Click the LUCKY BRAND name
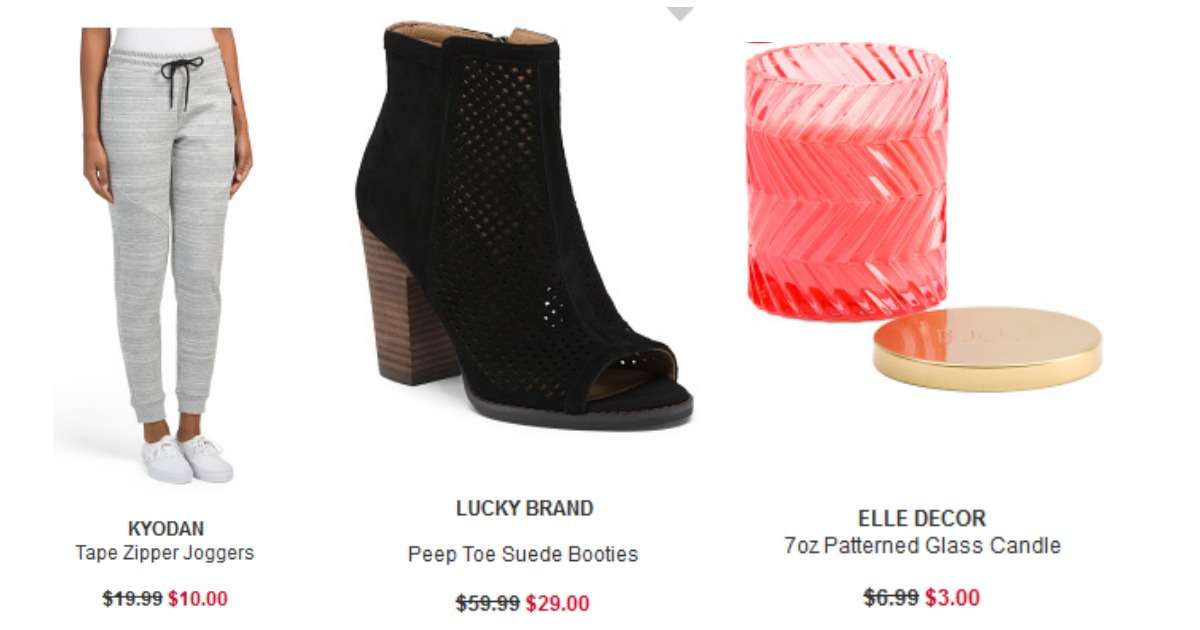 (524, 508)
